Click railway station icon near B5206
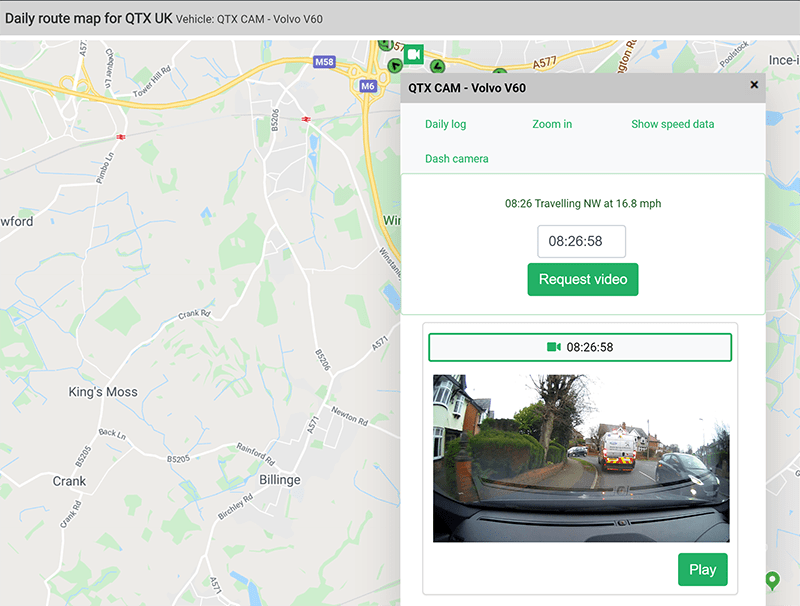 point(305,118)
